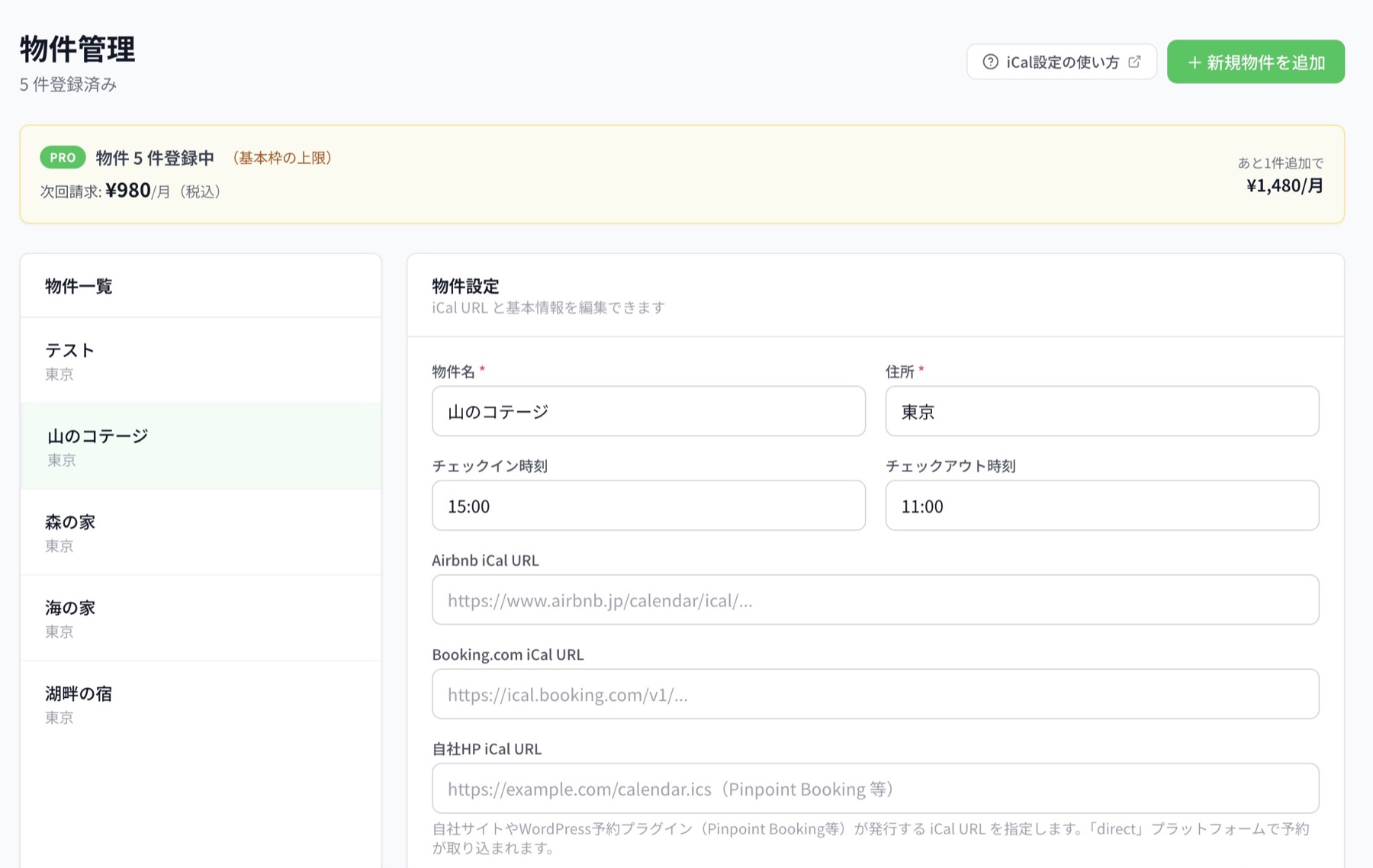Click the Booking.com iCal URL label

pyautogui.click(x=507, y=654)
